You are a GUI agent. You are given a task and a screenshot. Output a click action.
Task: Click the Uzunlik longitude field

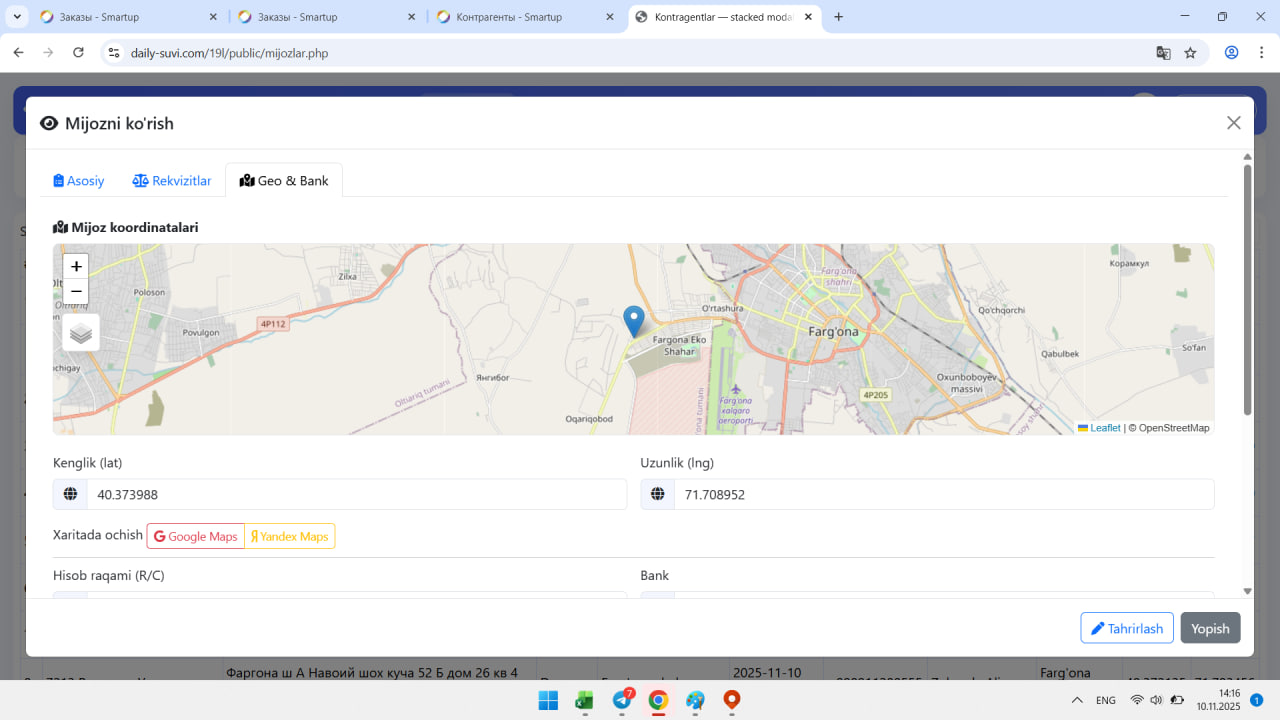click(x=943, y=495)
